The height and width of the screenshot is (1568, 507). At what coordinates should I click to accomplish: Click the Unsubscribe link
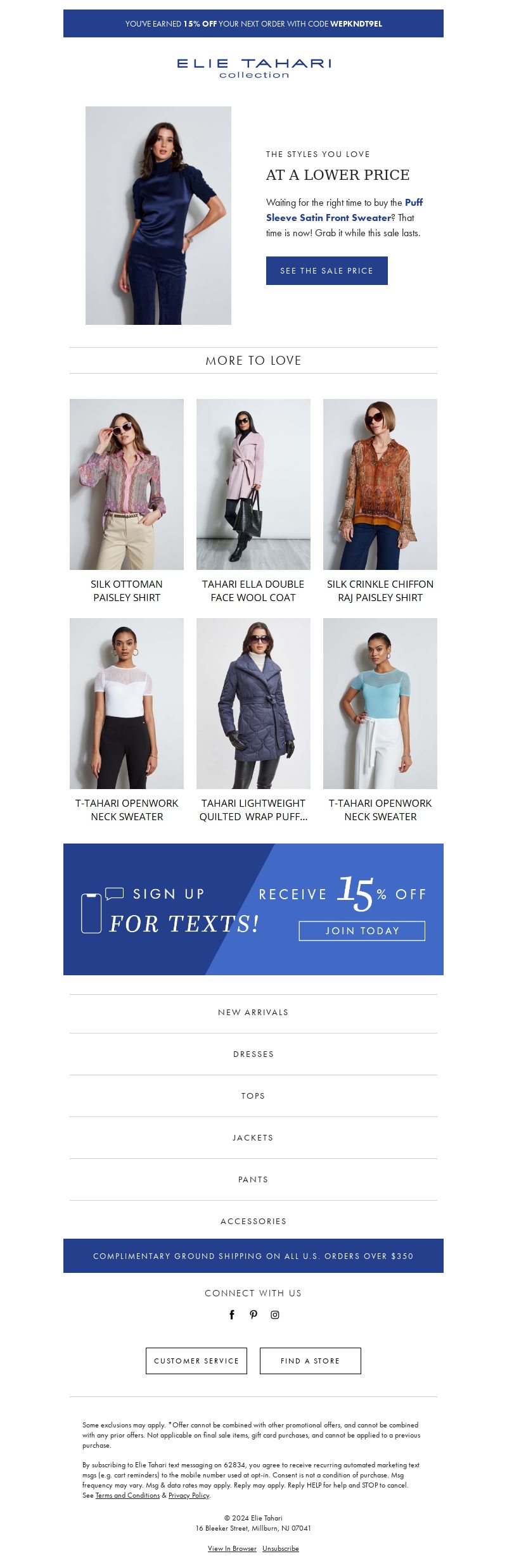[281, 1548]
